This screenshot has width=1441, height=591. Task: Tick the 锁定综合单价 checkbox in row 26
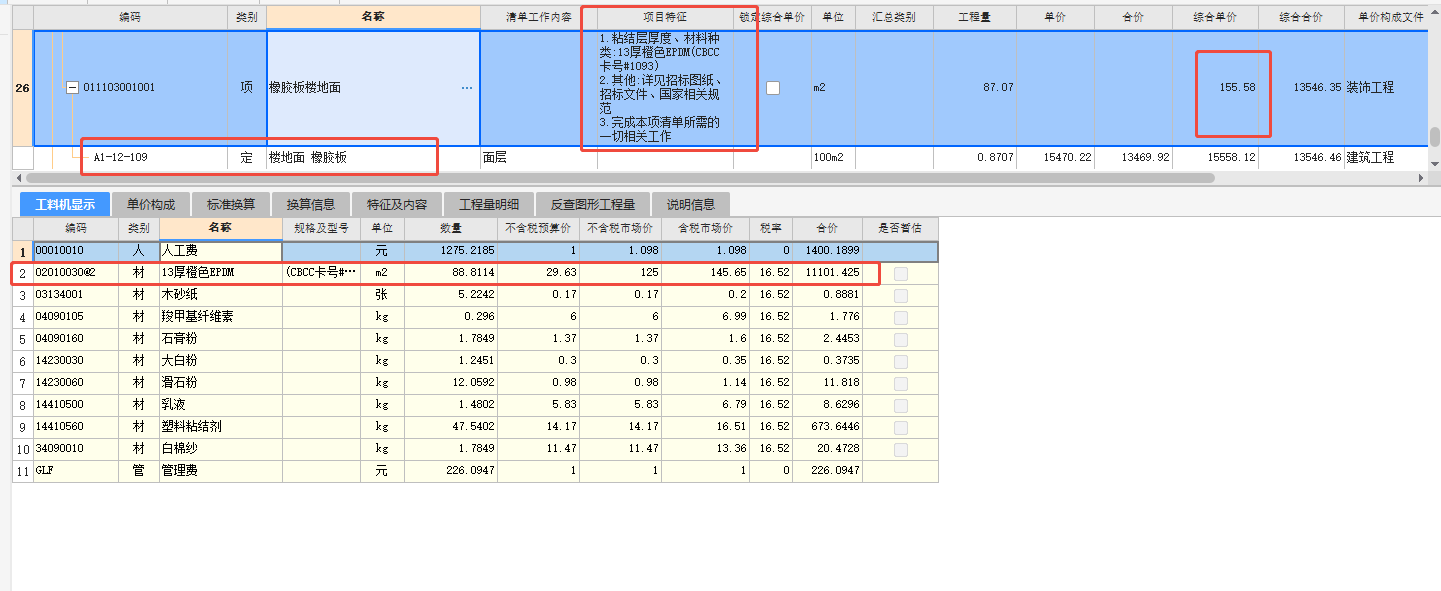773,88
